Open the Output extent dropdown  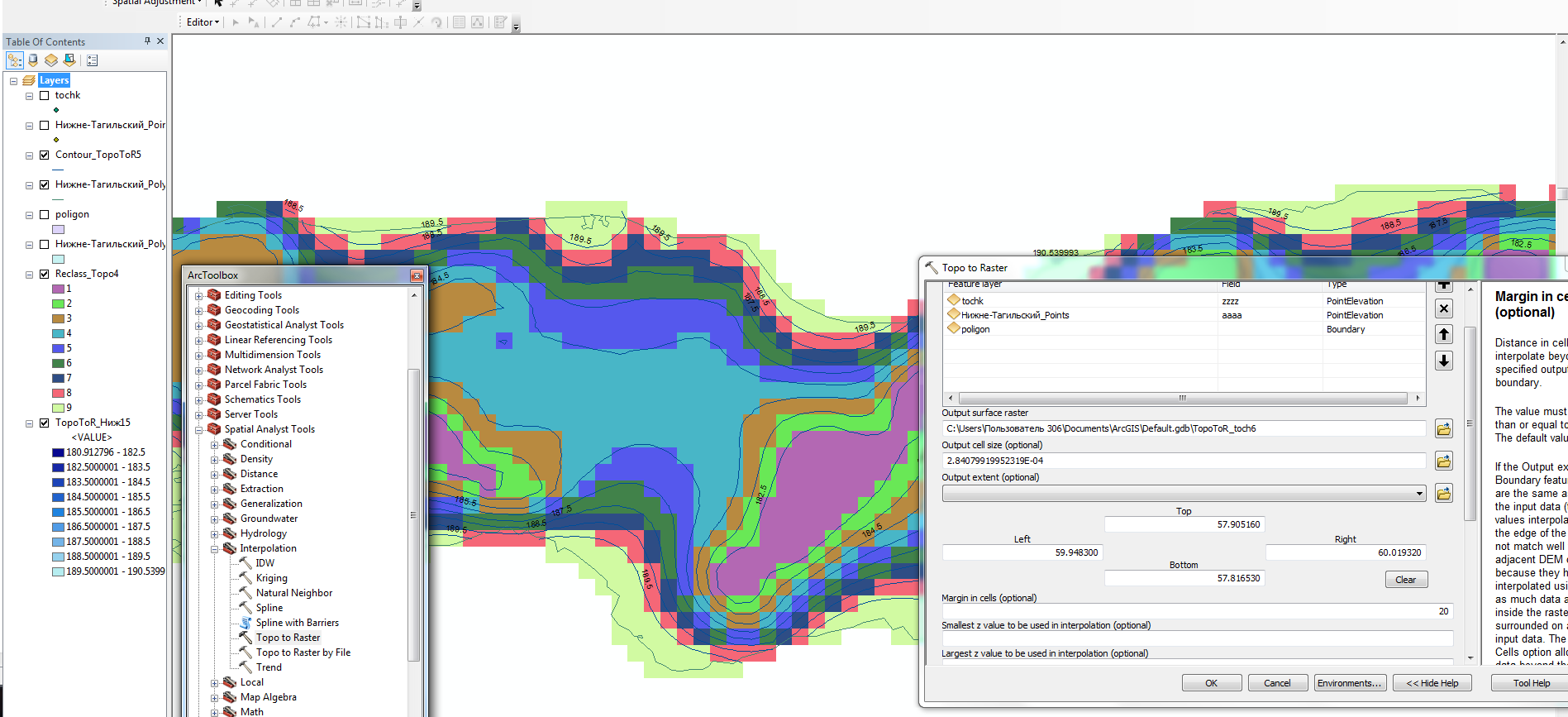point(1419,494)
